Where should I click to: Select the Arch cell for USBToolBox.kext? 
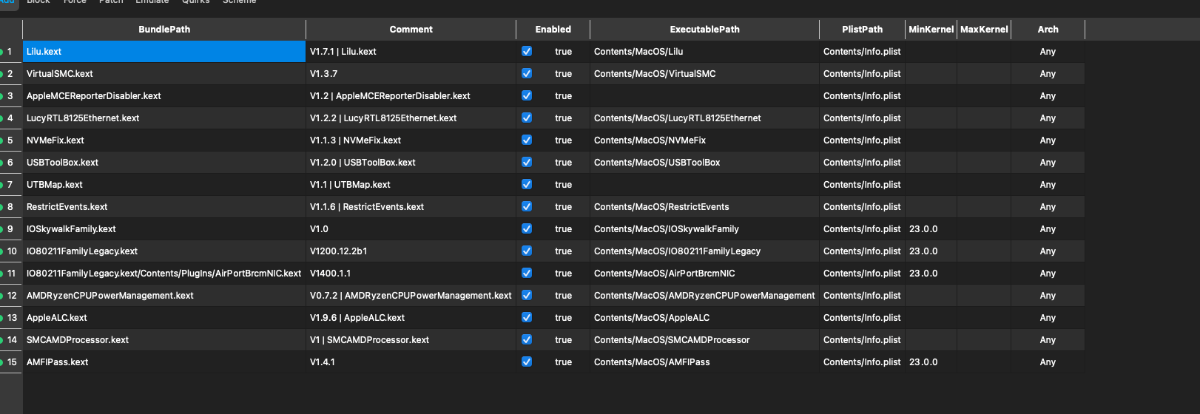[1047, 162]
